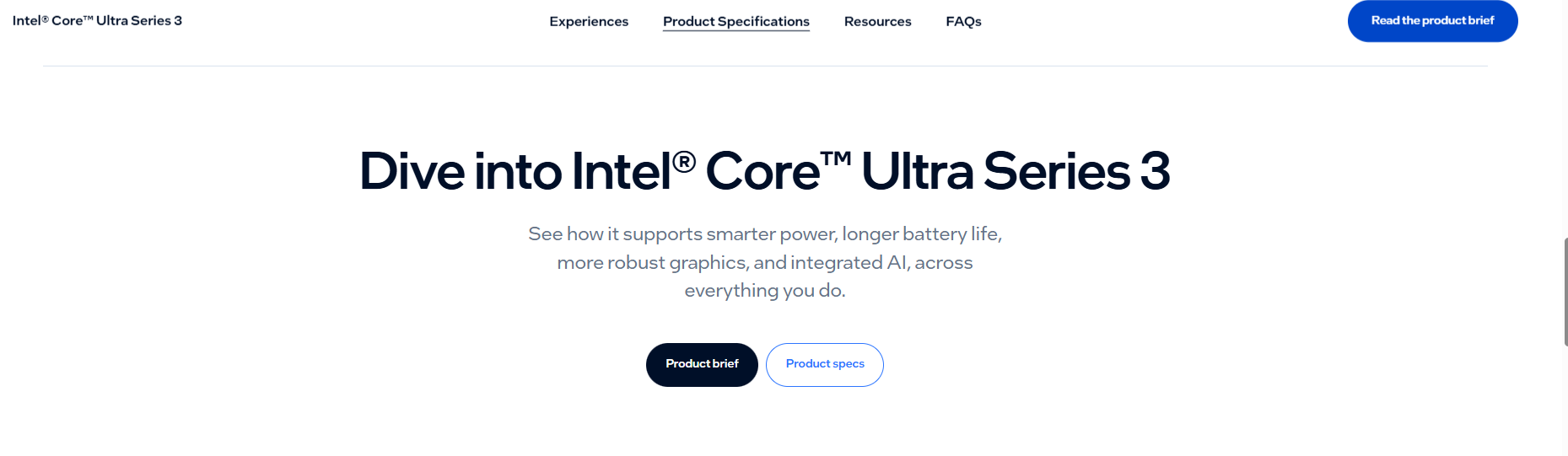The image size is (1568, 456).
Task: Click the digit 3 ending the main heading
Action: point(1155,171)
